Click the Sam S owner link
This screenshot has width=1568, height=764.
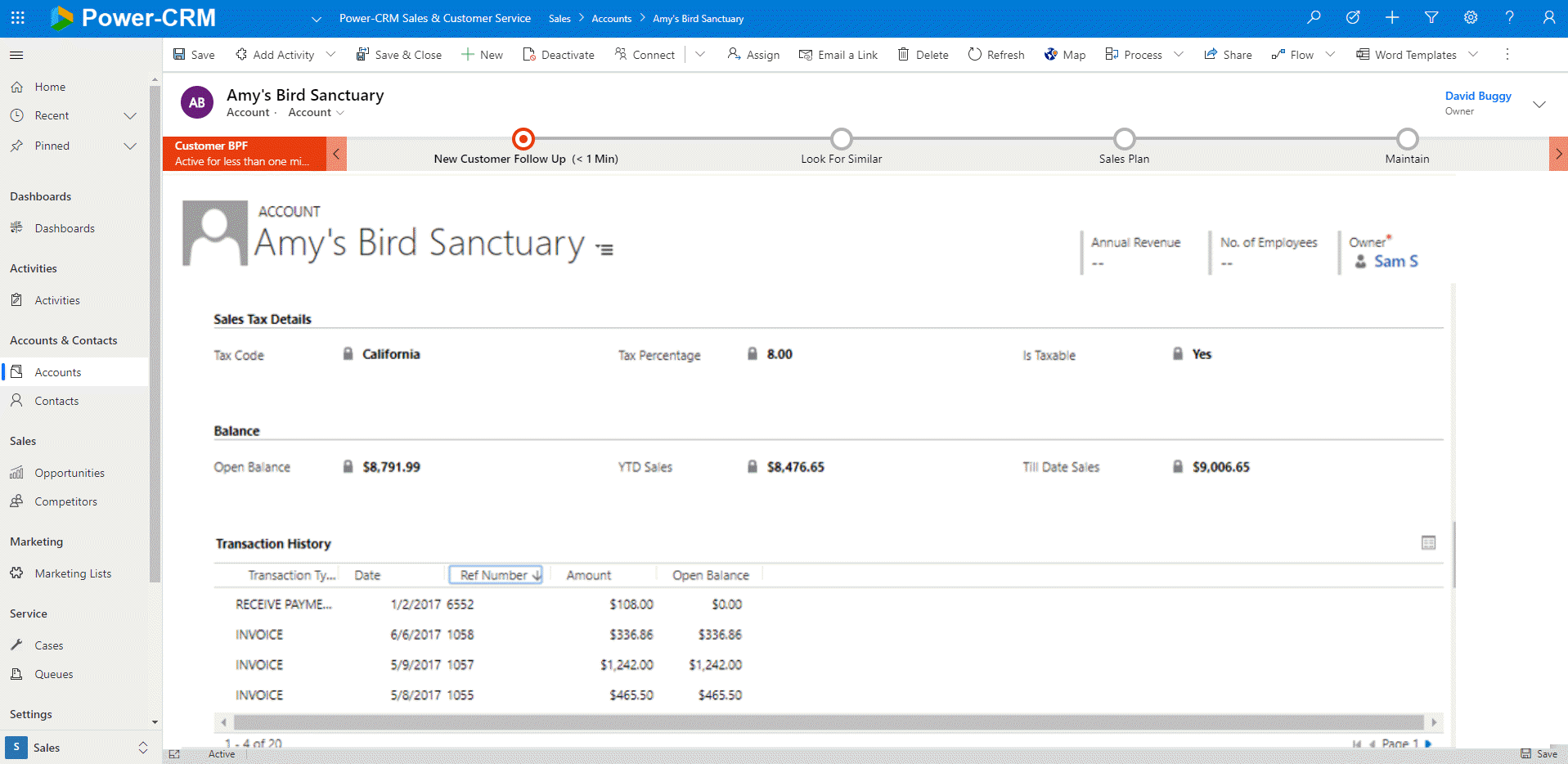click(1395, 262)
